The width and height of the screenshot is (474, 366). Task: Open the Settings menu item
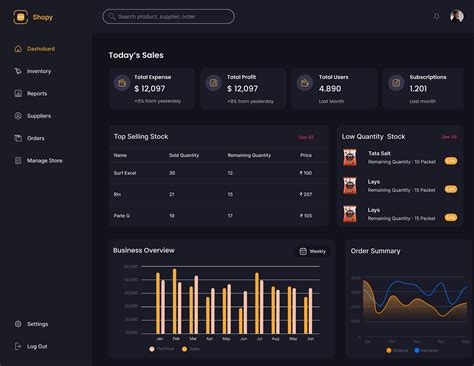click(x=31, y=324)
